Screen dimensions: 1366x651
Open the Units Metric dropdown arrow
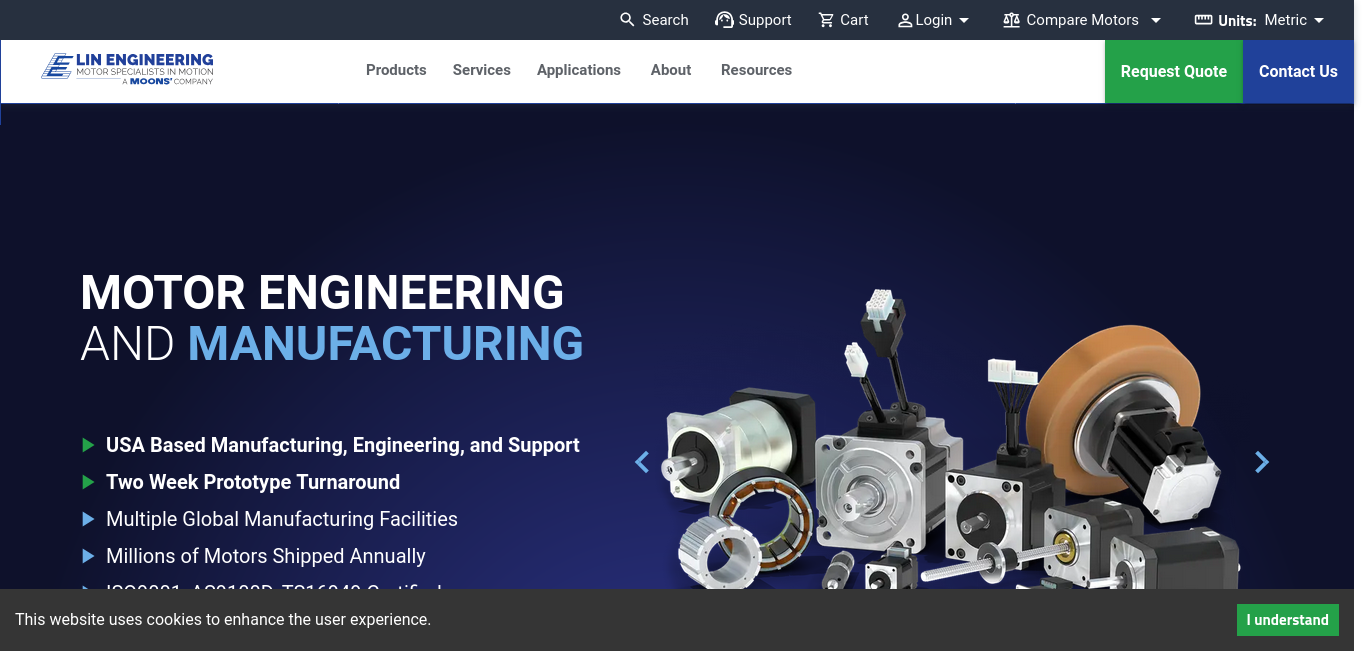click(1319, 20)
